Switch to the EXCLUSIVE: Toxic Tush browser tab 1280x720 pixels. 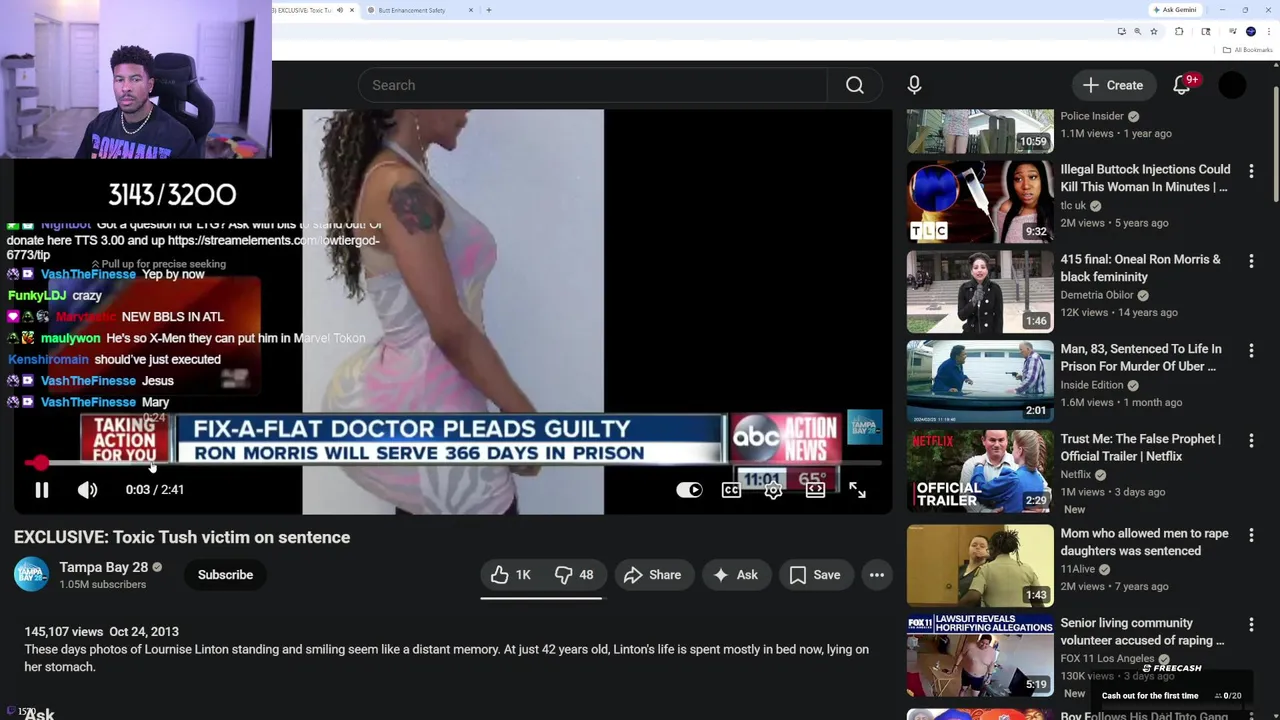(305, 10)
